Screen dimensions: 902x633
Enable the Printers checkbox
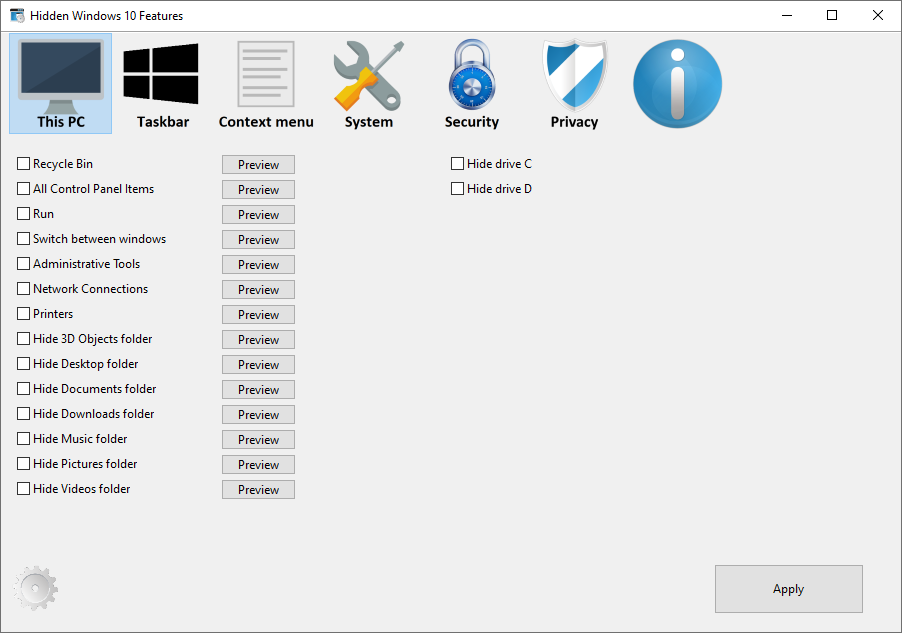[24, 314]
